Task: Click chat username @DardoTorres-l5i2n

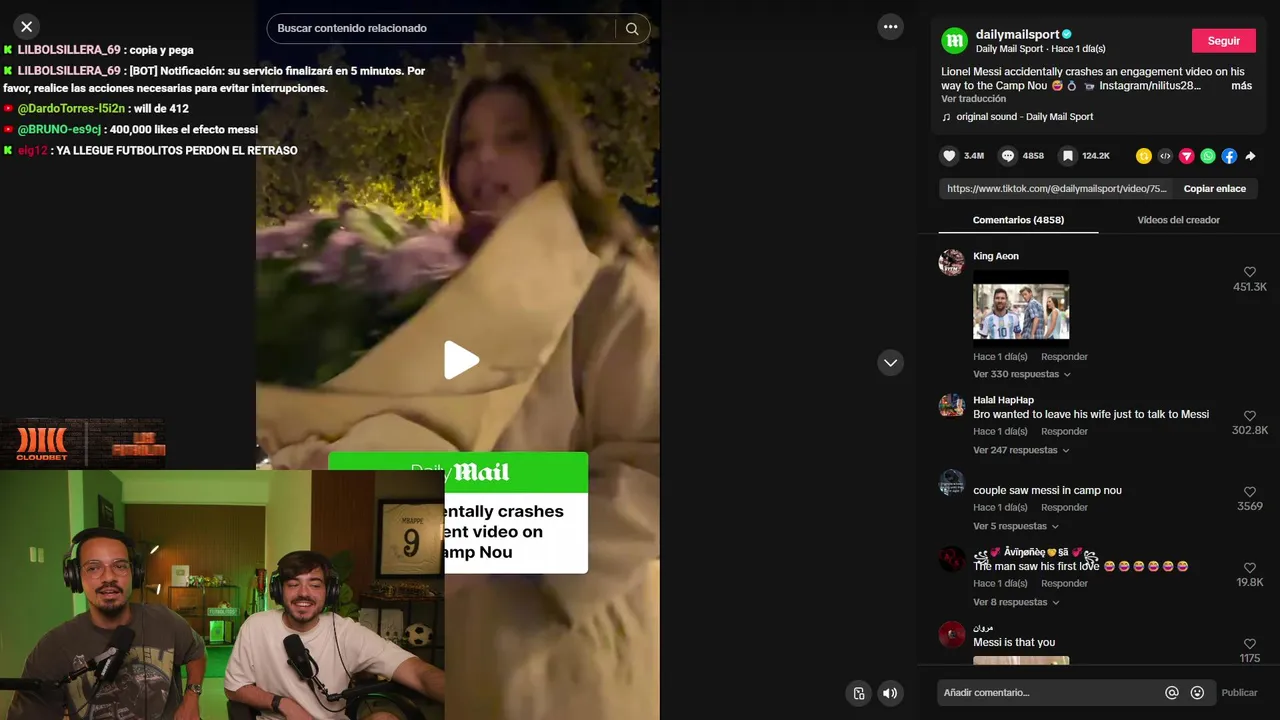Action: (71, 109)
